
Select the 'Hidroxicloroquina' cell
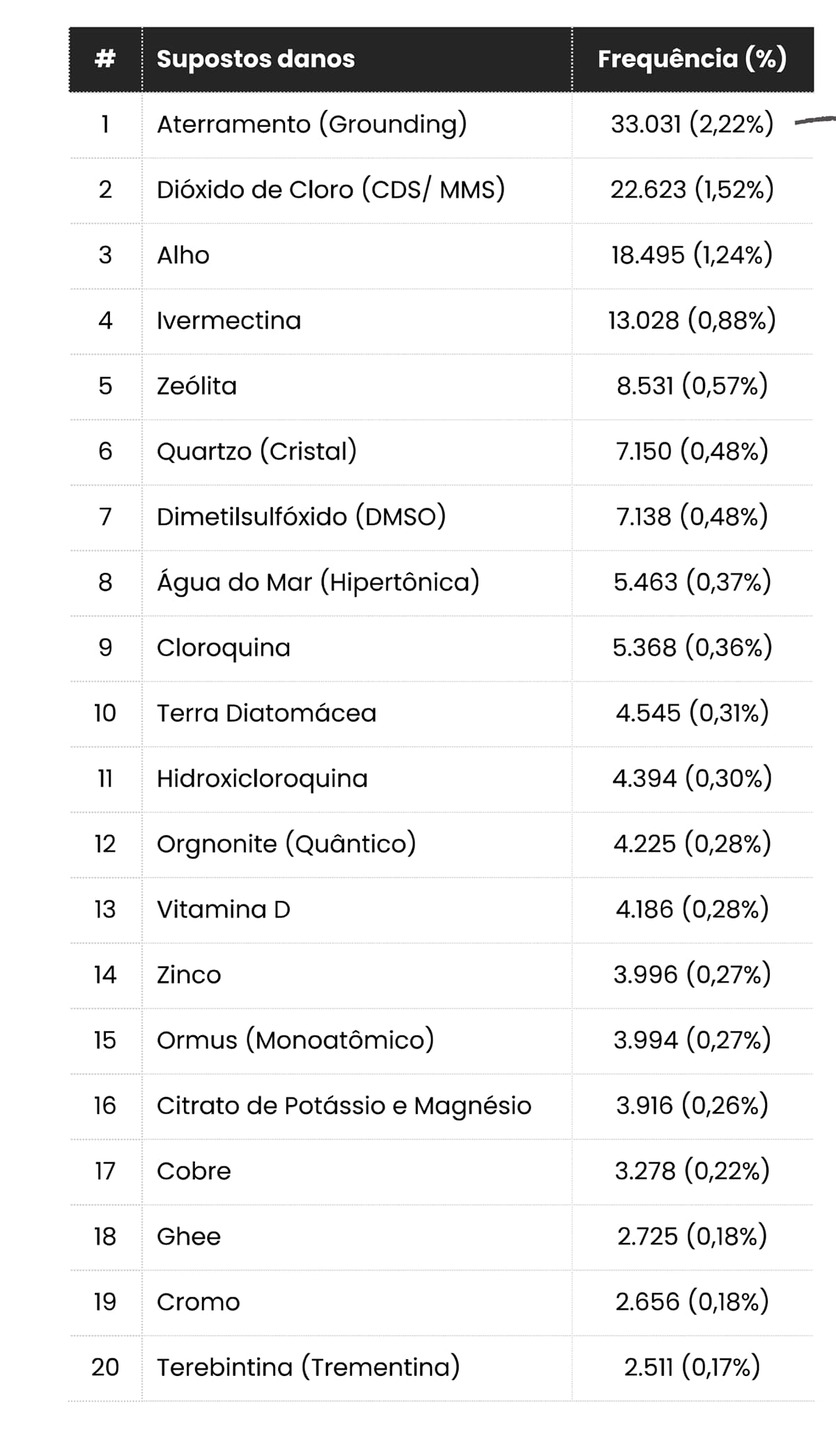(262, 778)
